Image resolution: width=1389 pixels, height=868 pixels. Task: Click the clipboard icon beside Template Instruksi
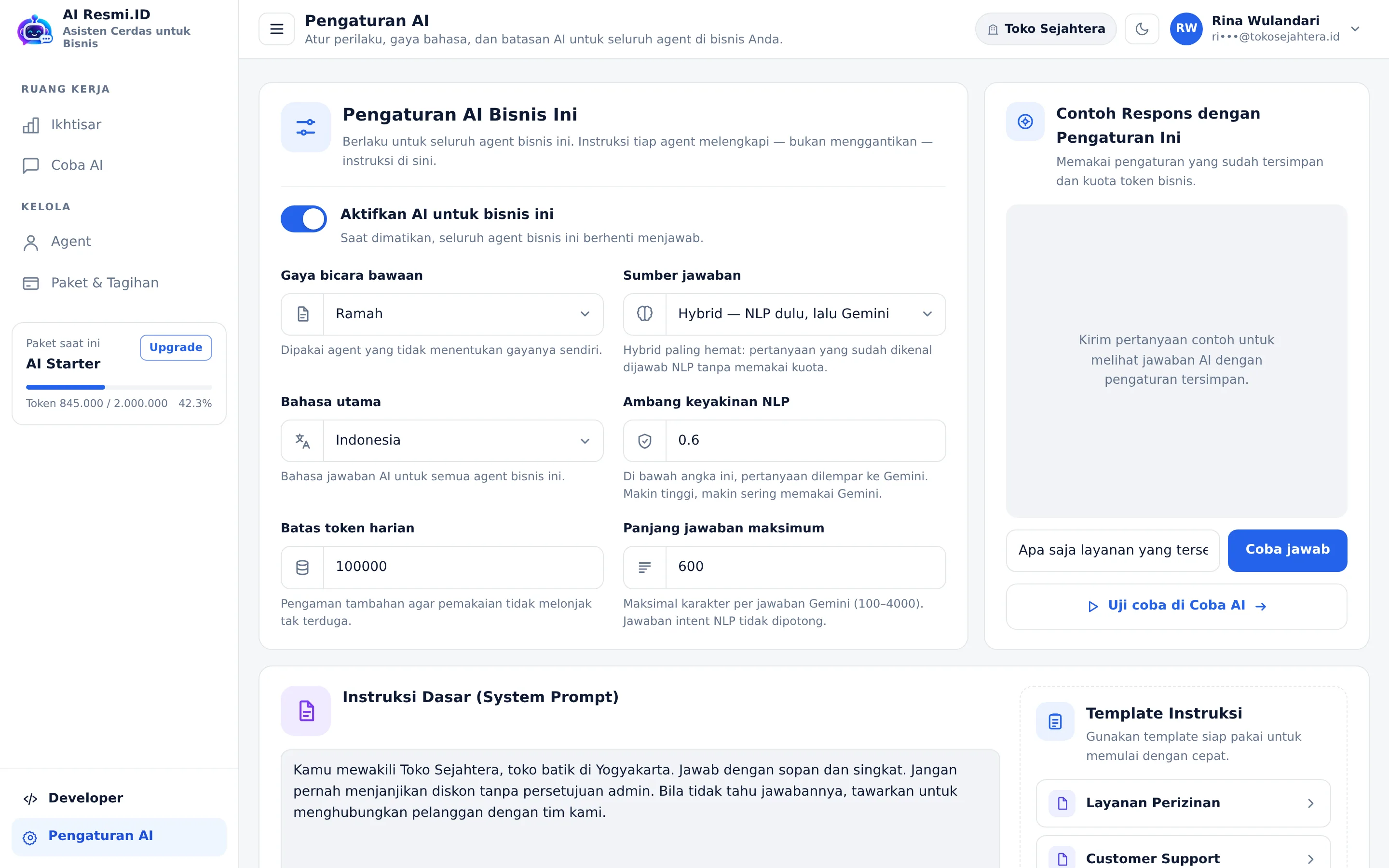coord(1055,721)
